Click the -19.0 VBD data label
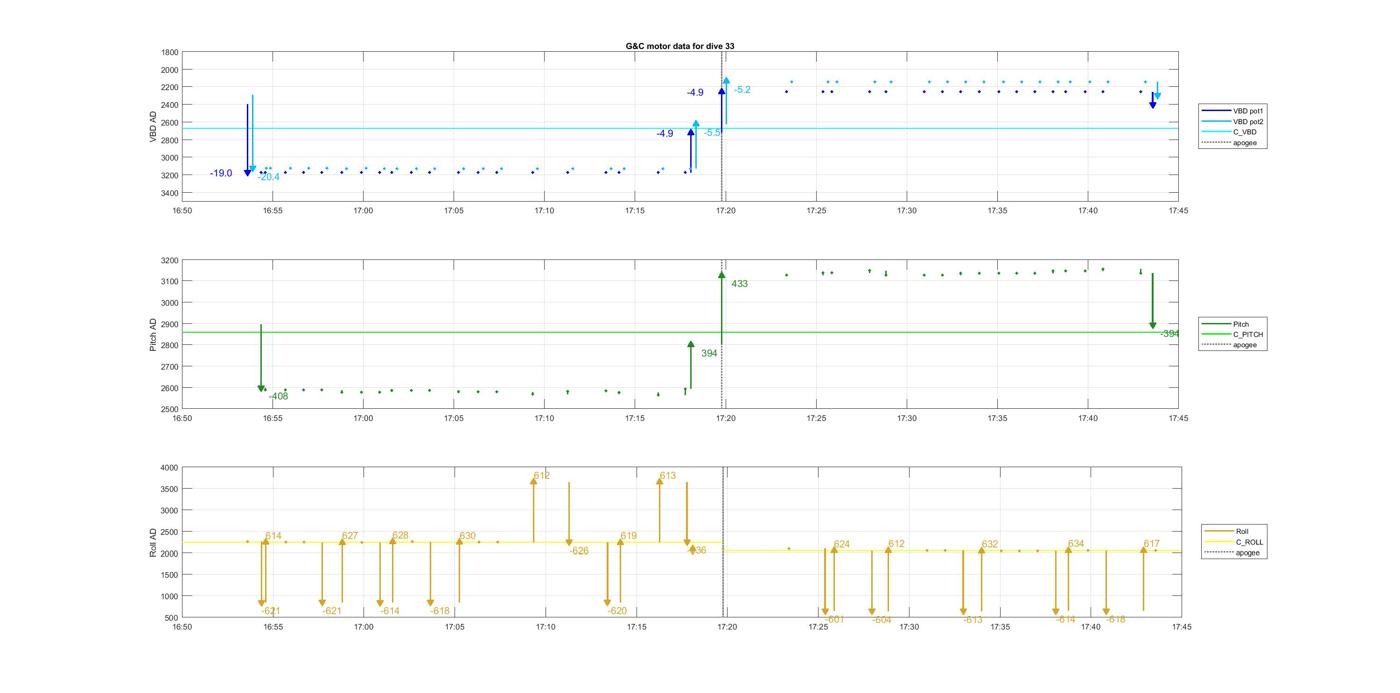1400x693 pixels. pos(221,173)
